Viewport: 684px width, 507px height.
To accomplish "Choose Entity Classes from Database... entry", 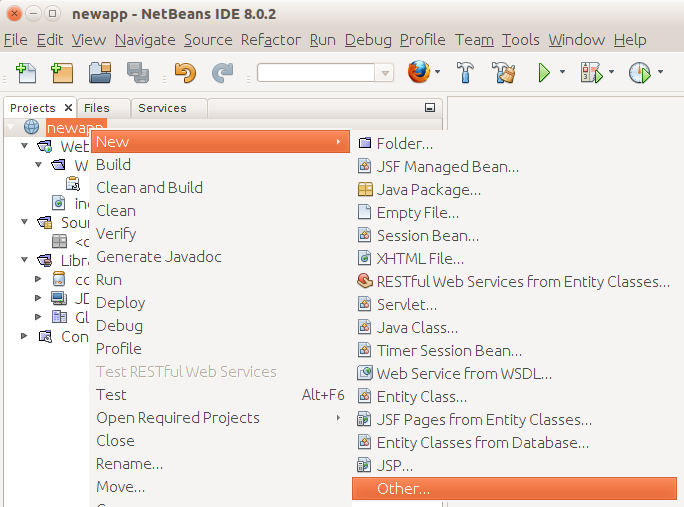I will (x=514, y=442).
